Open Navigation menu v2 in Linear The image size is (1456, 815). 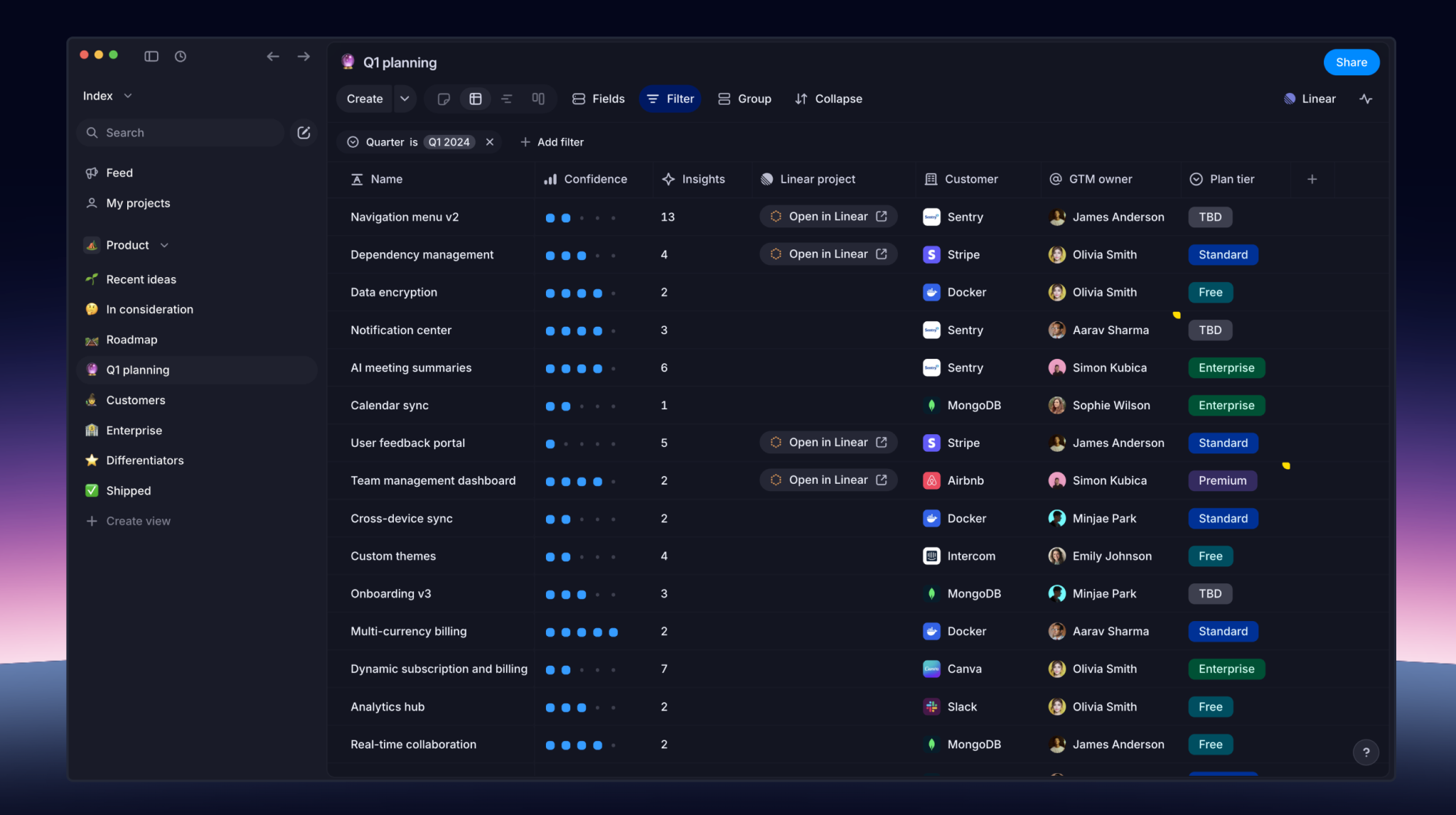click(828, 217)
